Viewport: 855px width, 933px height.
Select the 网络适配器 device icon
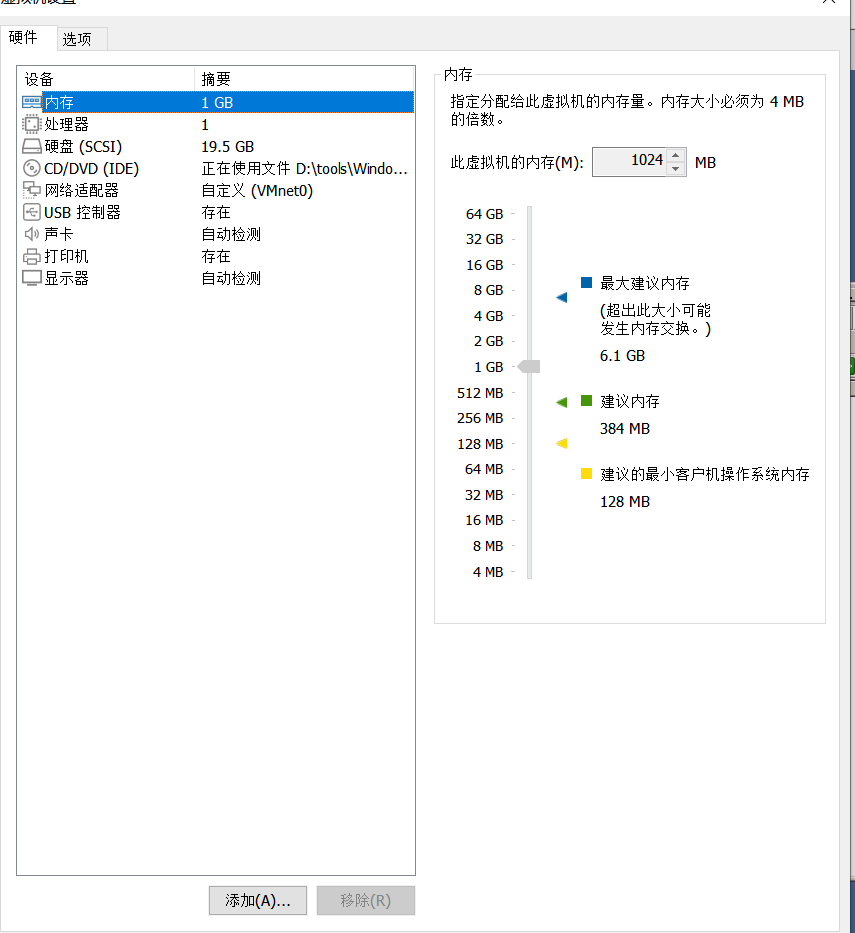pyautogui.click(x=31, y=189)
